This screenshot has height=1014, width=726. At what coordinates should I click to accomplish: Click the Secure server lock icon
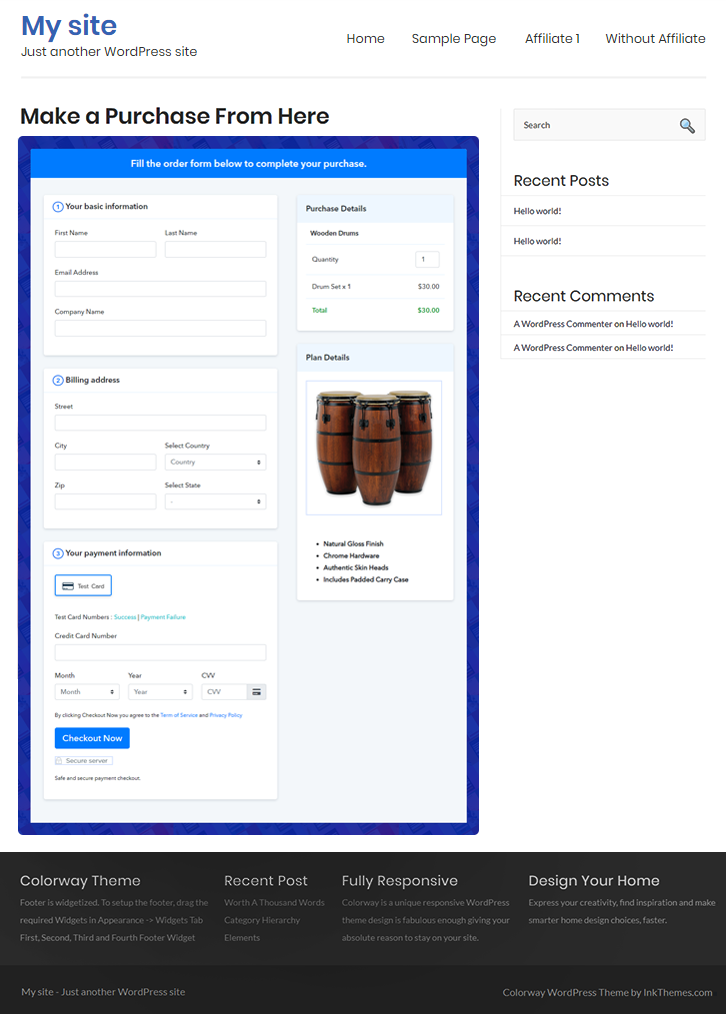point(59,761)
